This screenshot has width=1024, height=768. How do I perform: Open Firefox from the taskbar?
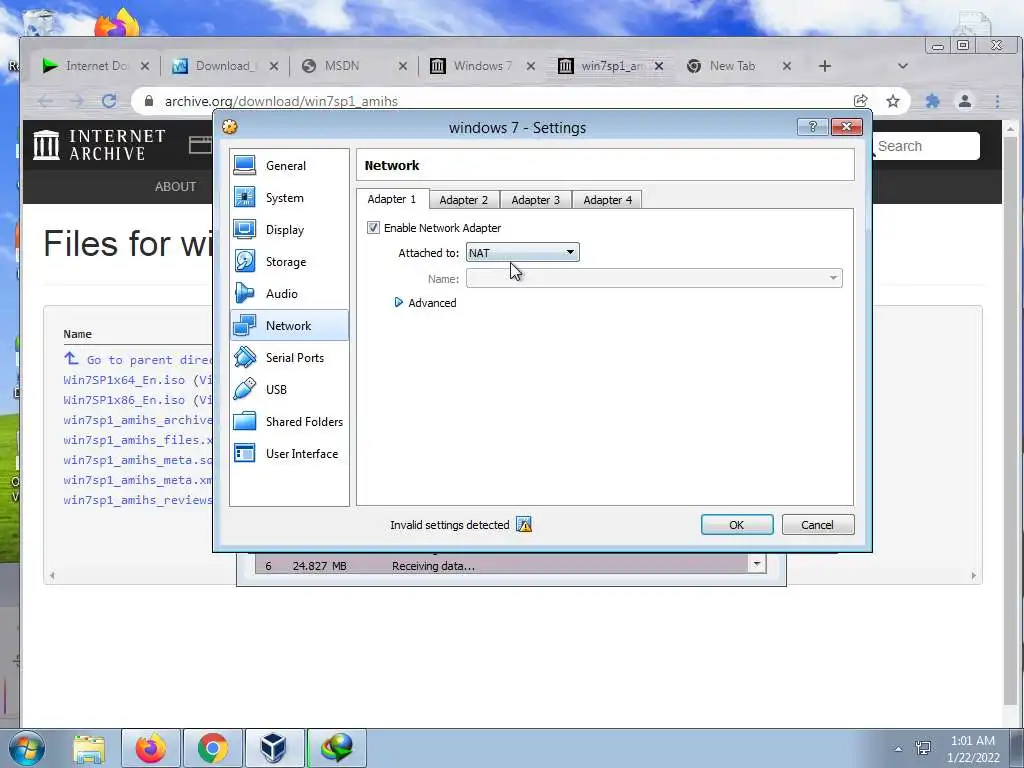tap(150, 748)
